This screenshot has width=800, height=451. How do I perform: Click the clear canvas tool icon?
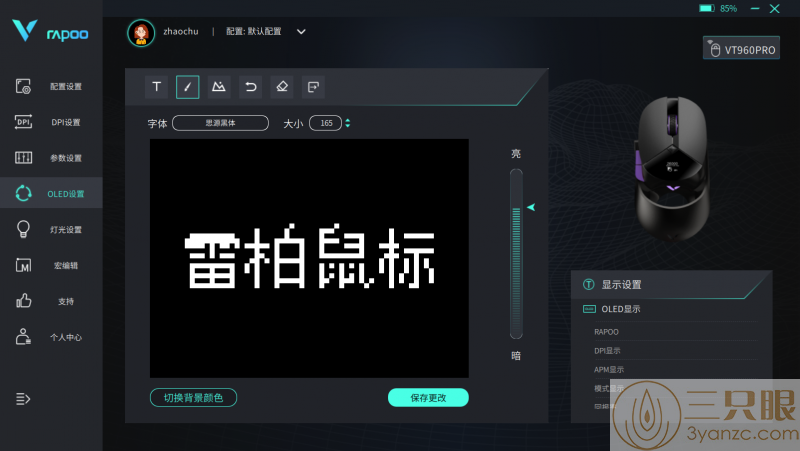tap(313, 87)
